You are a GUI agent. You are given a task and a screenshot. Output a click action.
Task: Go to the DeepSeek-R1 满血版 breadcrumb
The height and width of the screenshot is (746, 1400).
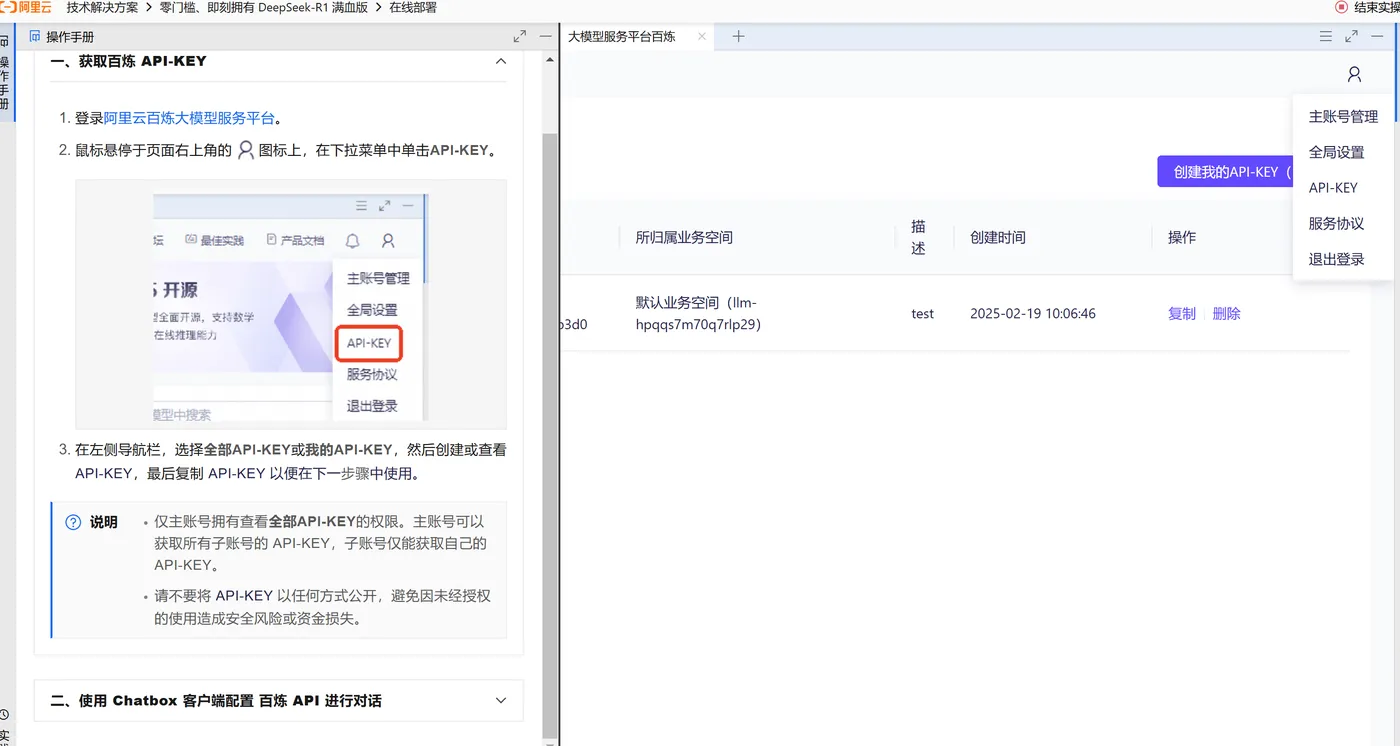point(264,7)
